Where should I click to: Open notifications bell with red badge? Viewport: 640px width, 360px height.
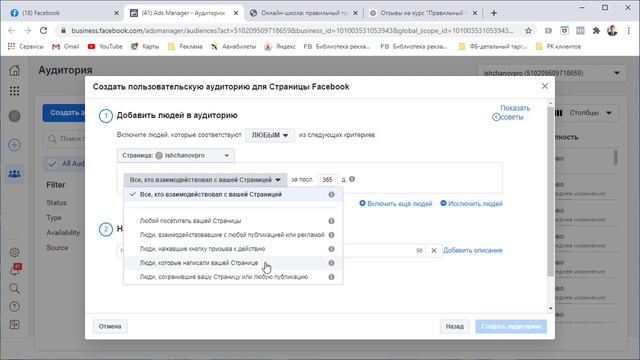pyautogui.click(x=15, y=269)
